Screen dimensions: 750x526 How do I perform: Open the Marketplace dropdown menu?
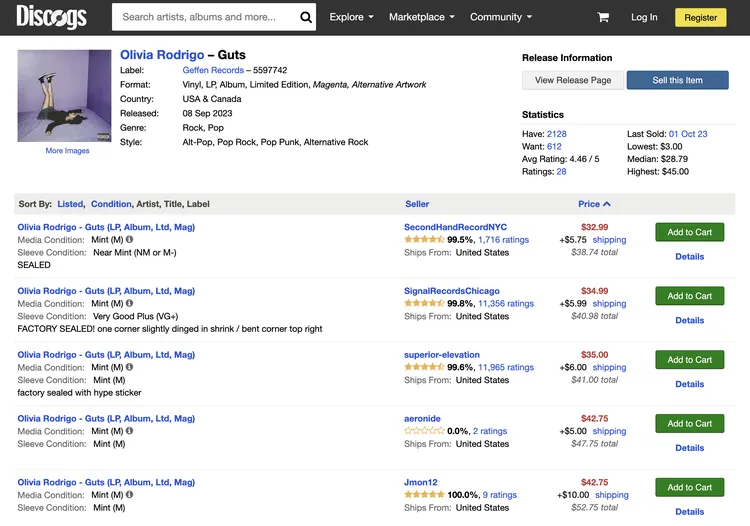(x=421, y=17)
